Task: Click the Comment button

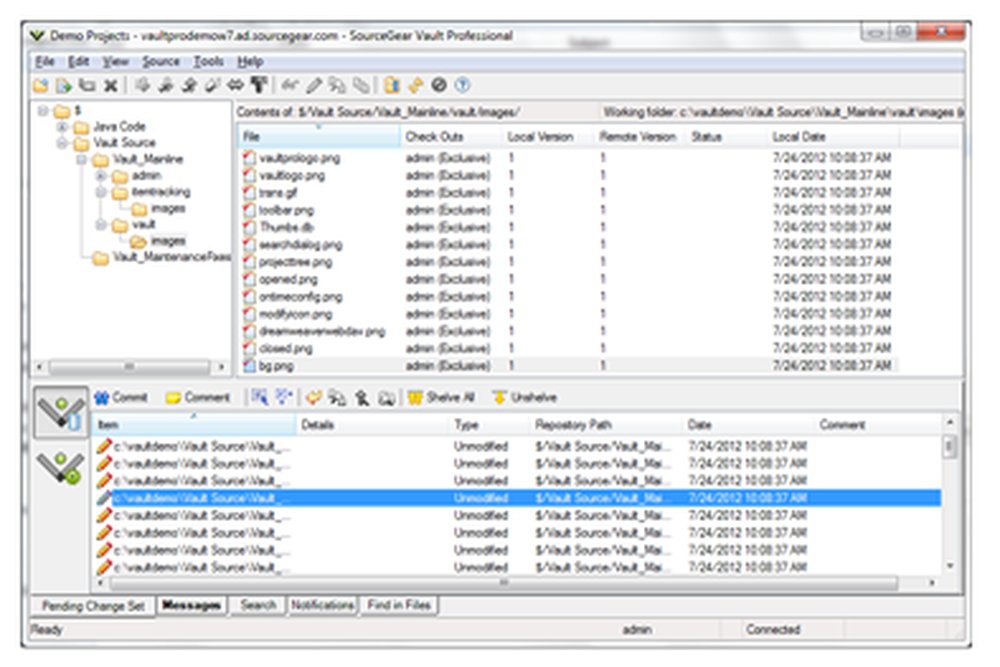Action: 198,397
